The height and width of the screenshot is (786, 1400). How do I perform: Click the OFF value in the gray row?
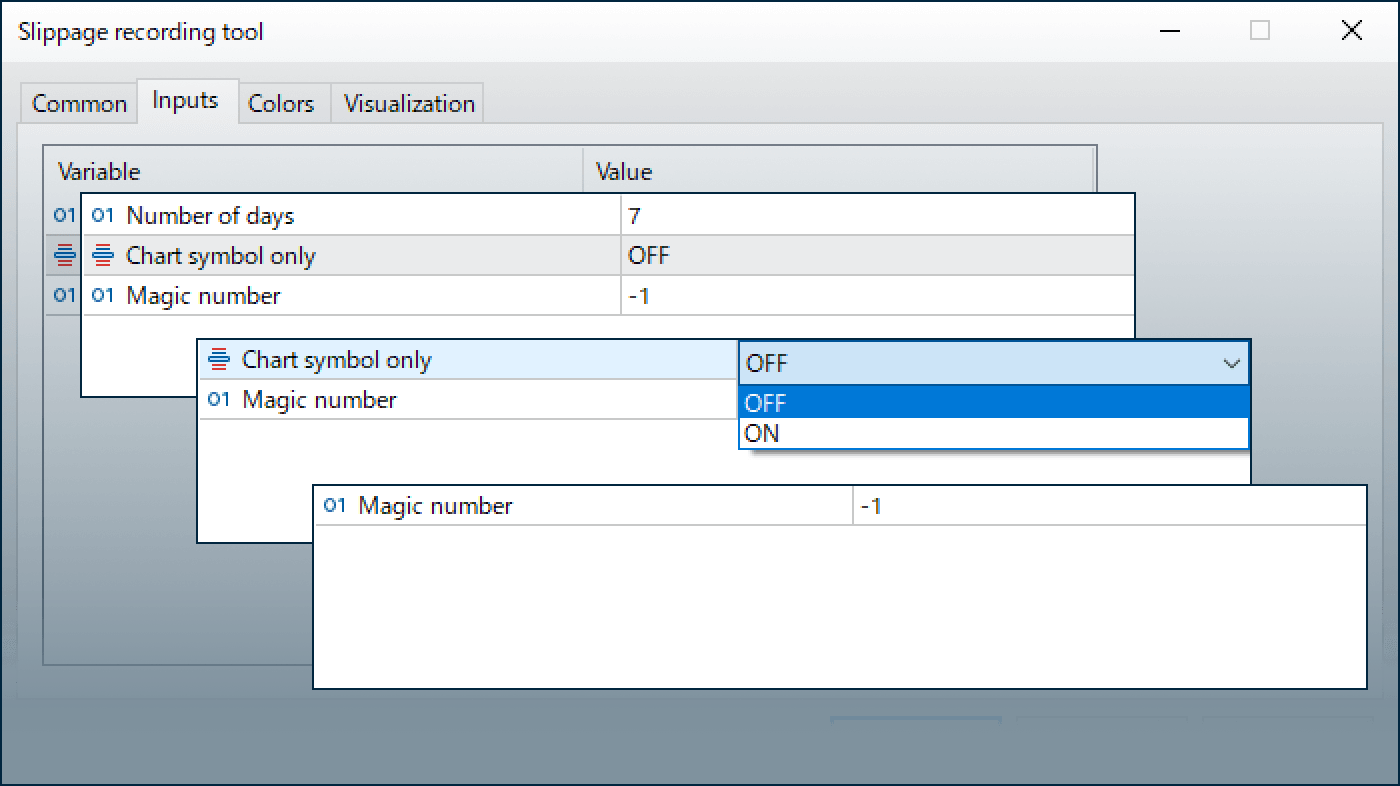[x=877, y=255]
